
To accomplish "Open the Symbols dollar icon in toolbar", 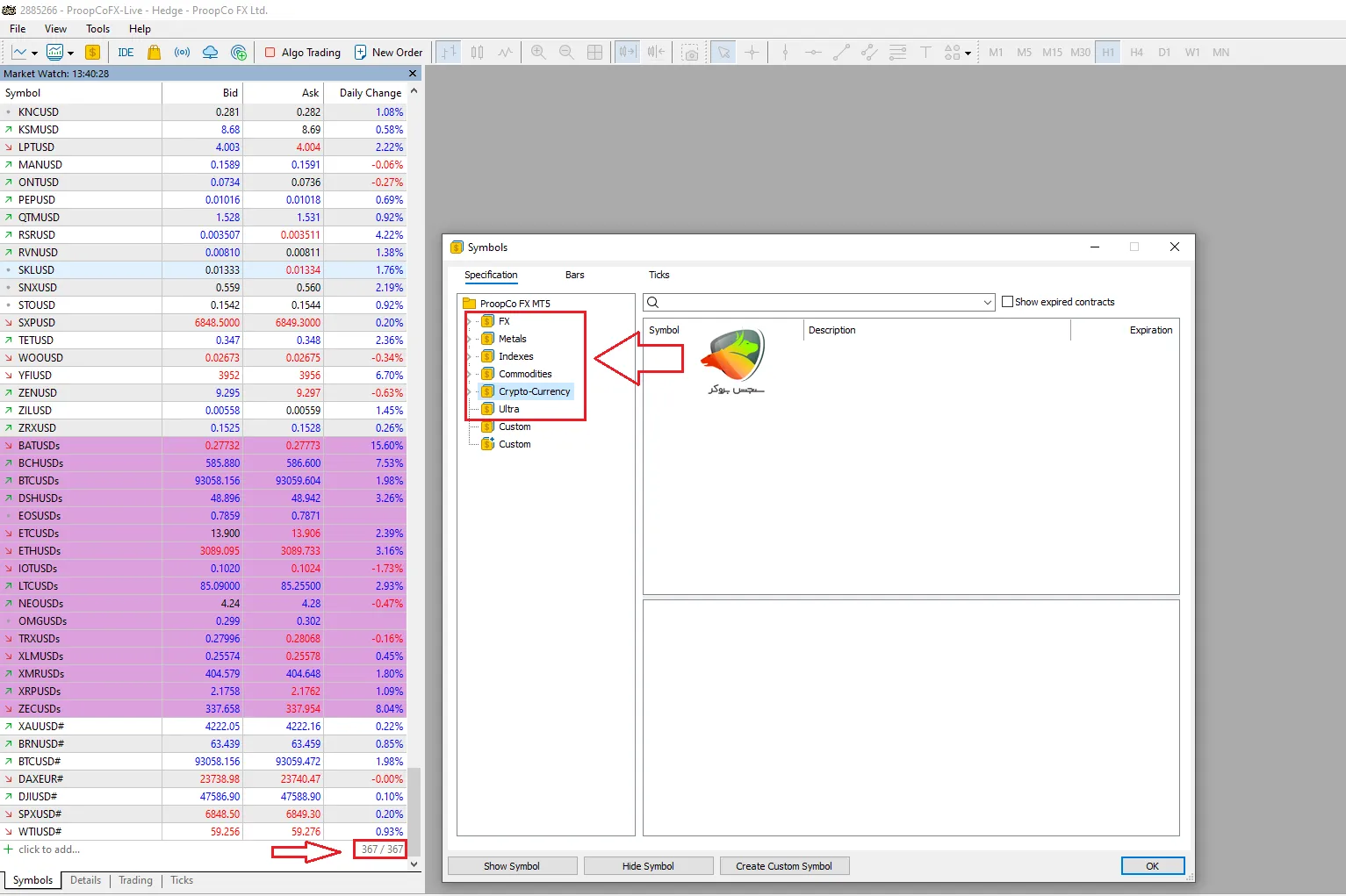I will point(92,53).
